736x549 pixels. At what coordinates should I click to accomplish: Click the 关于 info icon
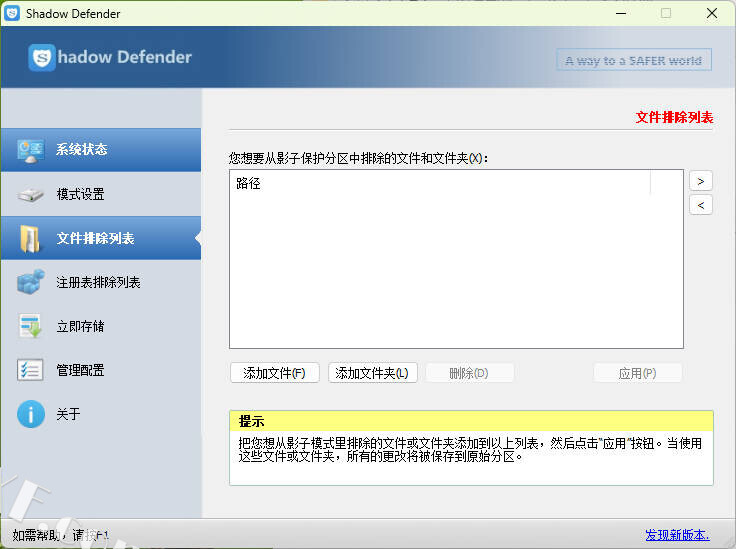[31, 414]
